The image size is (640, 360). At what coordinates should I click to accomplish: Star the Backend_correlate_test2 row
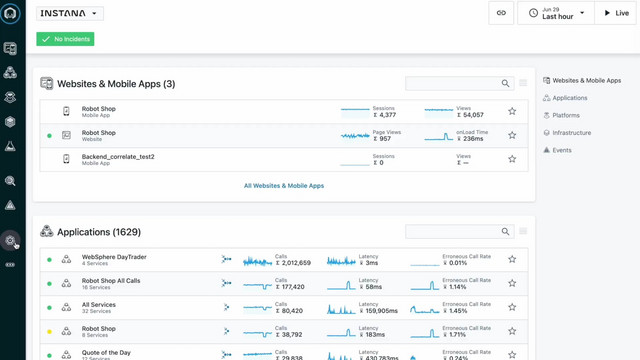(512, 159)
